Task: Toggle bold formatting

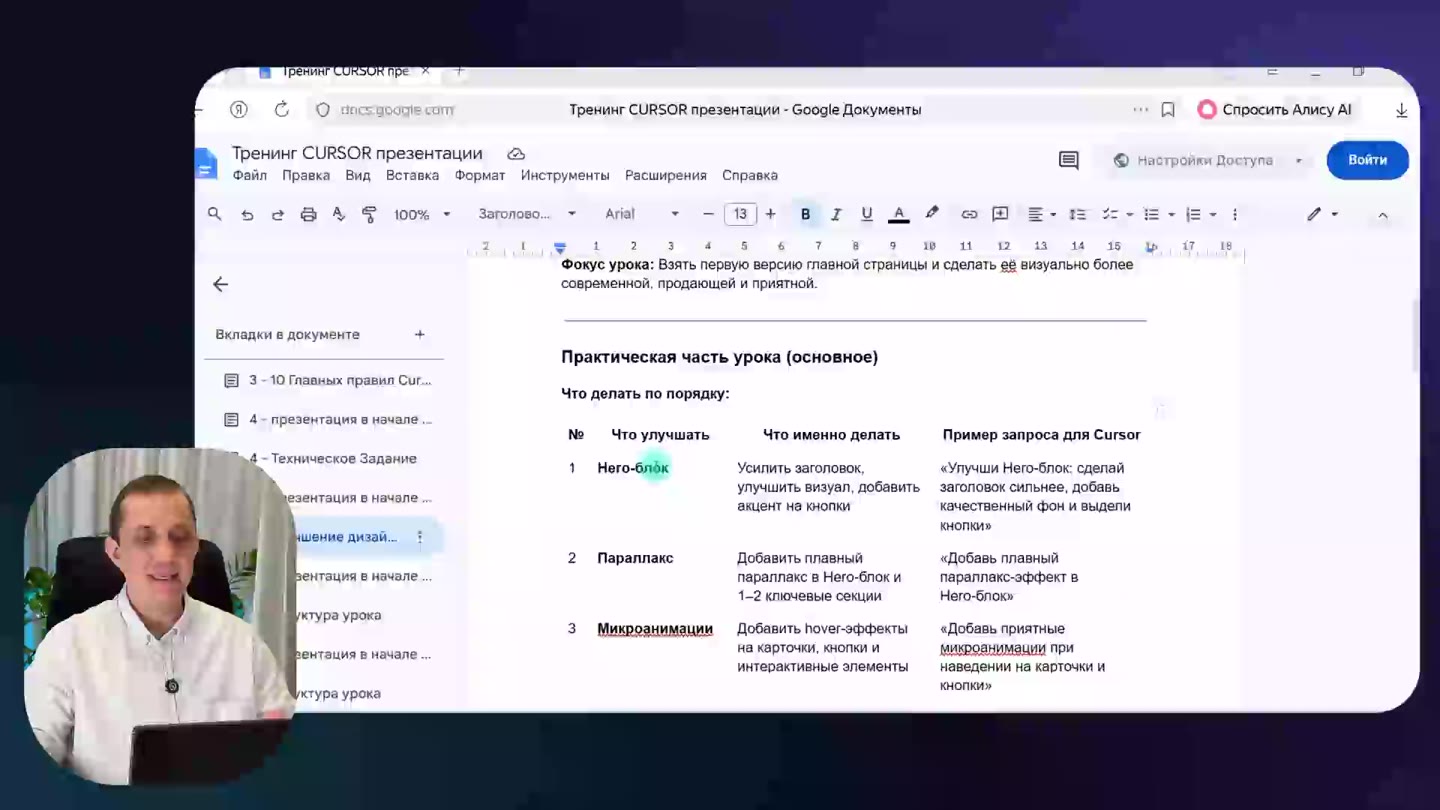Action: [x=805, y=214]
